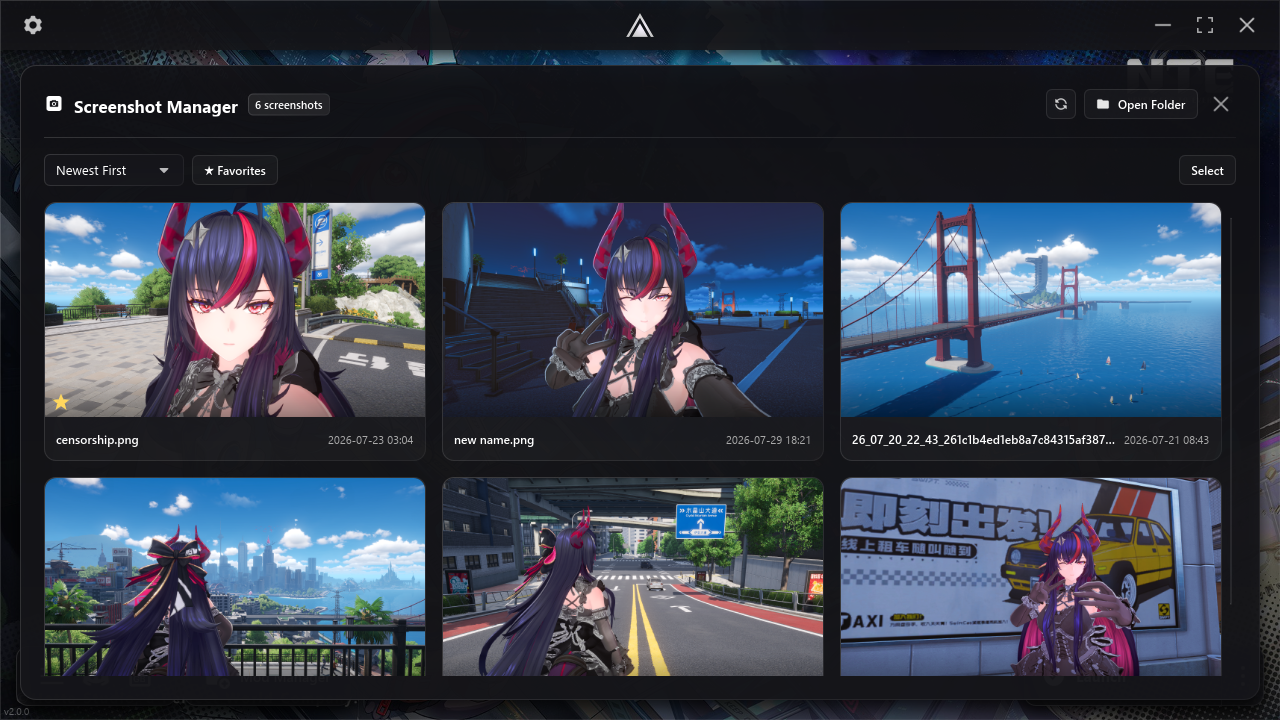
Task: Click the file name censorship.png
Action: [x=97, y=440]
